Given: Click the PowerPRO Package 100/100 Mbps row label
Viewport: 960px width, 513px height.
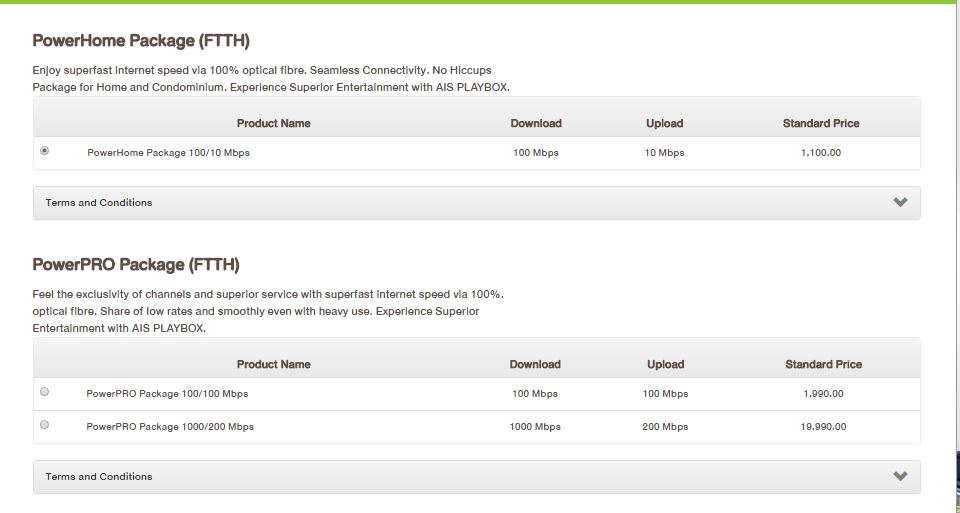Looking at the screenshot, I should 167,394.
